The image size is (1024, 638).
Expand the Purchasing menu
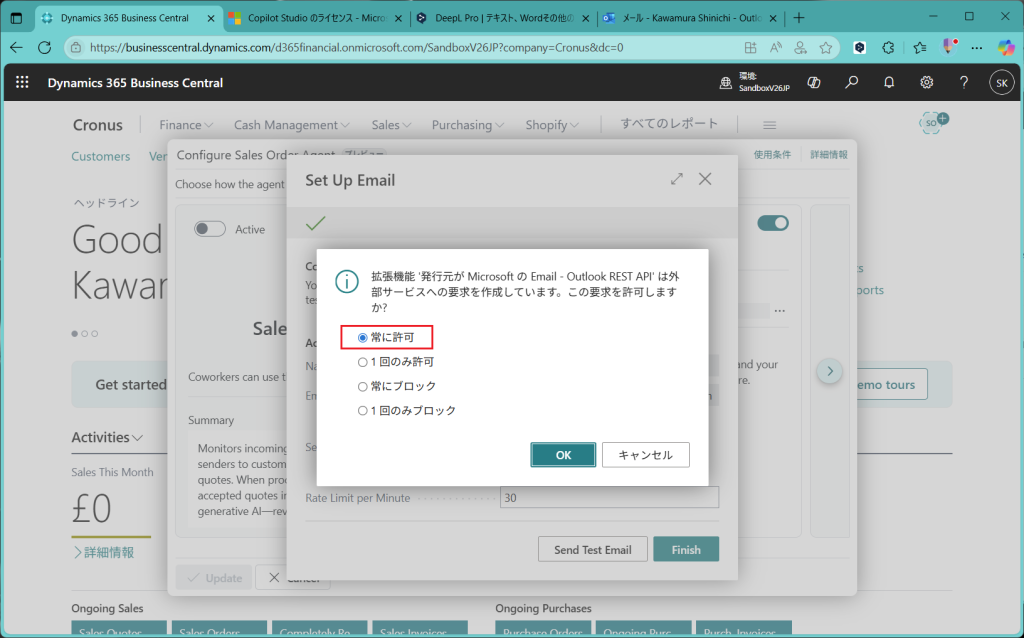pos(468,125)
